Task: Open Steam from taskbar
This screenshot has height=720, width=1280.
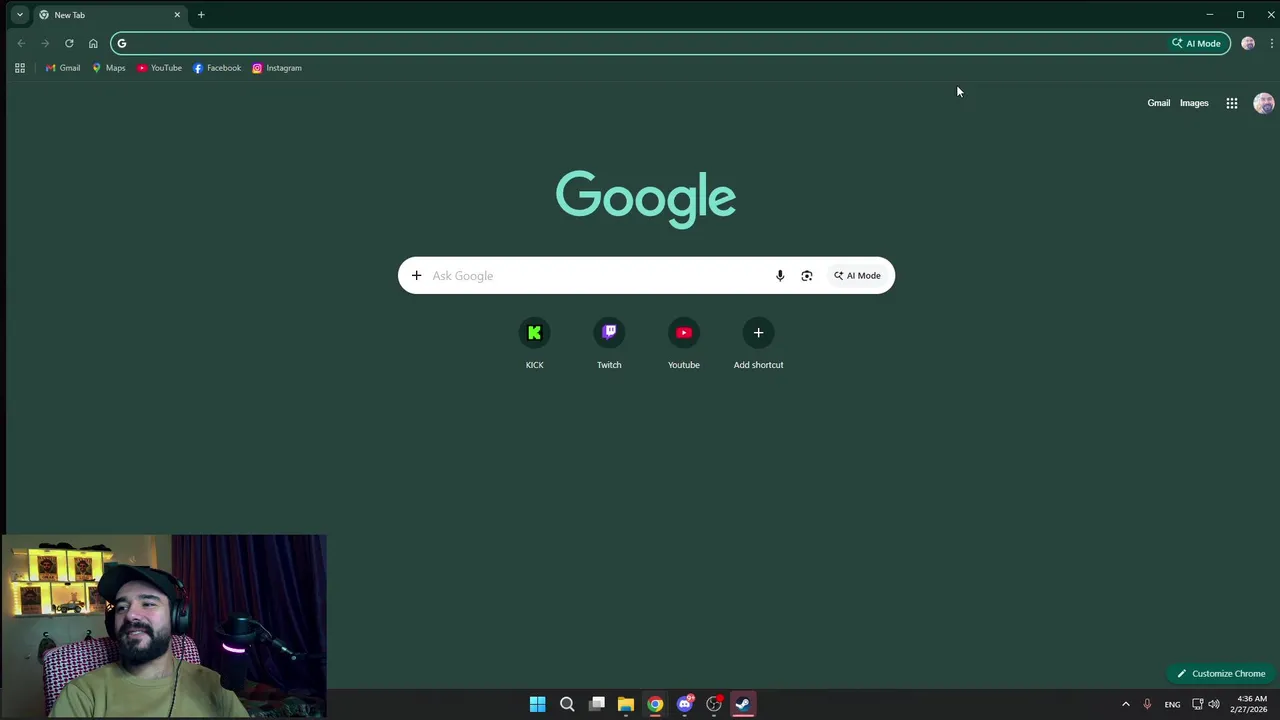Action: [743, 704]
